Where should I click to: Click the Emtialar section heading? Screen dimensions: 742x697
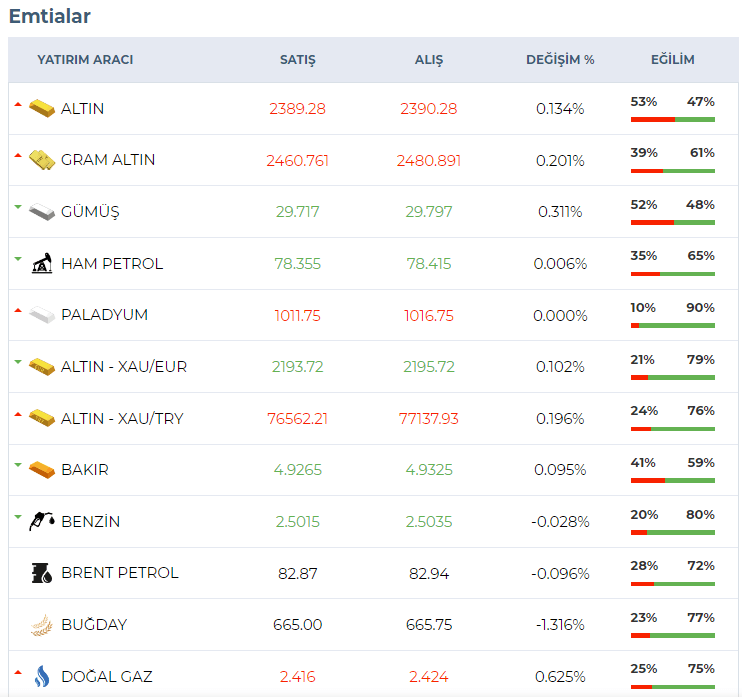click(x=49, y=16)
